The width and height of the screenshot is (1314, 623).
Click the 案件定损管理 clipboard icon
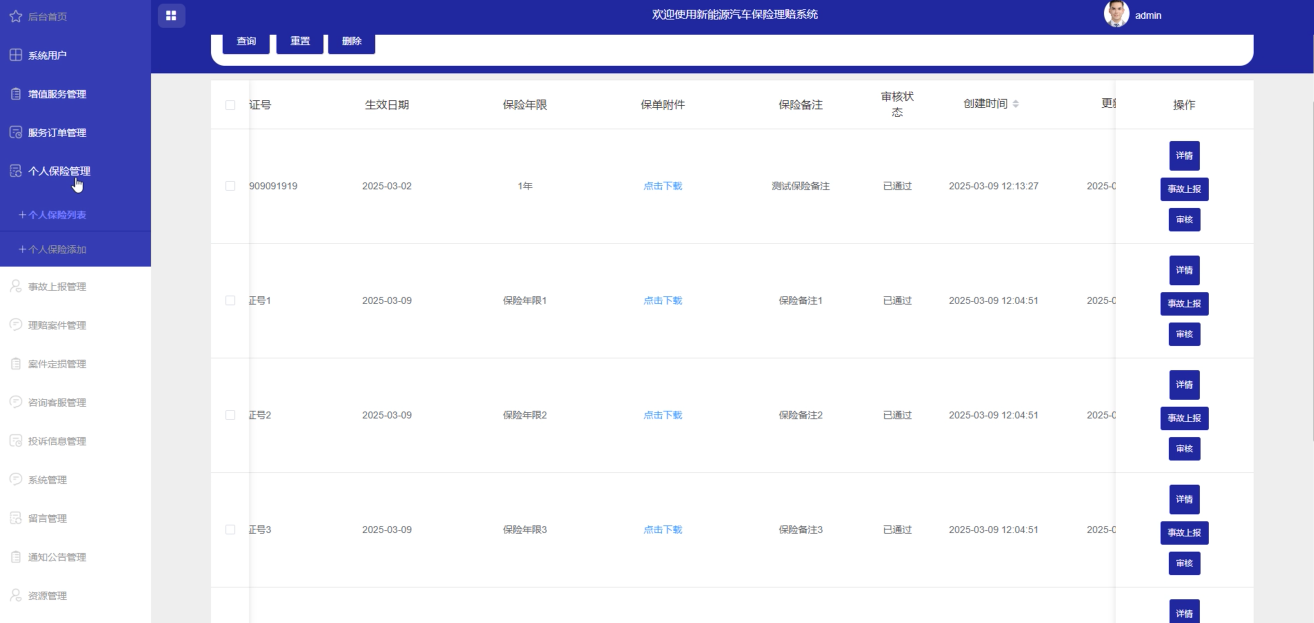pos(15,364)
